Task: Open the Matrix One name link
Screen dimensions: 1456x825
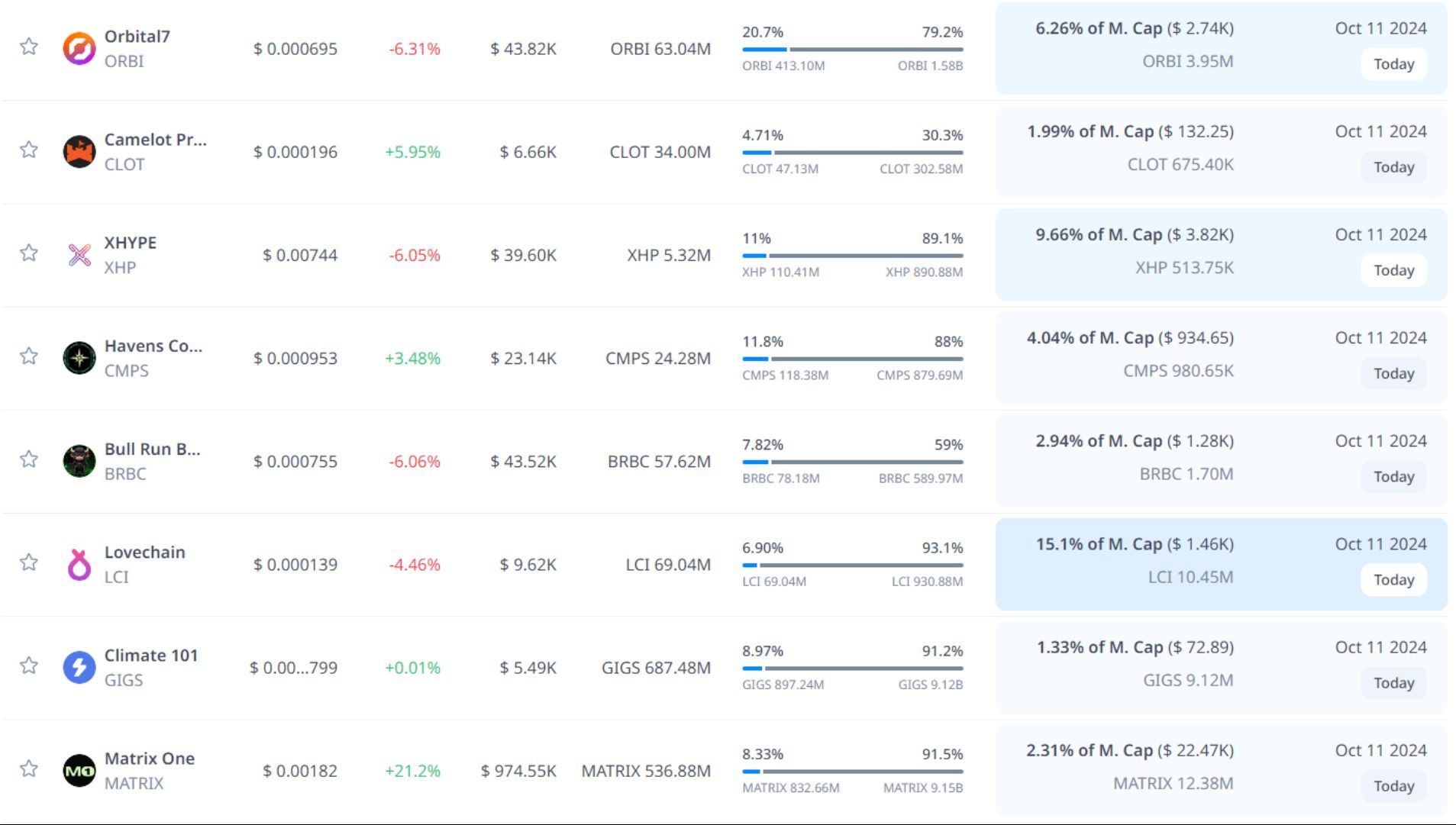Action: point(150,759)
